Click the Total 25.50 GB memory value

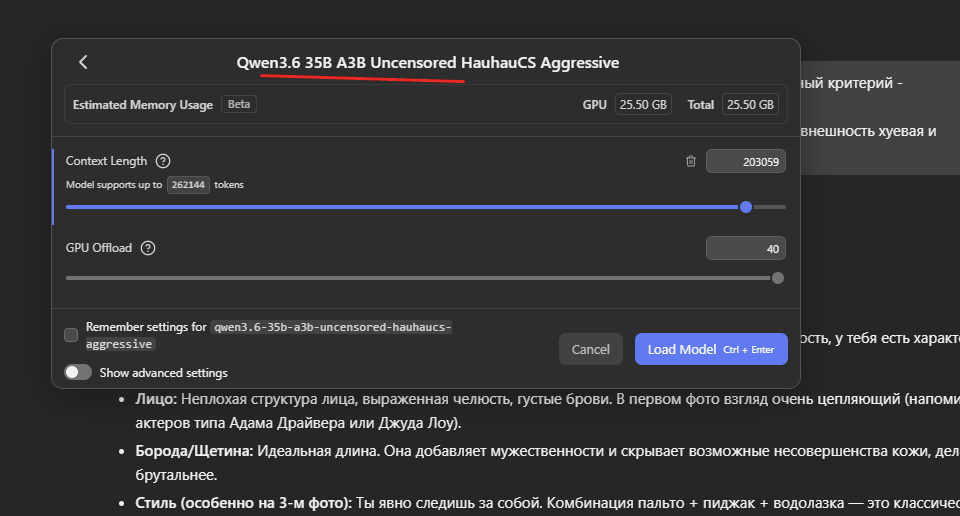point(750,105)
